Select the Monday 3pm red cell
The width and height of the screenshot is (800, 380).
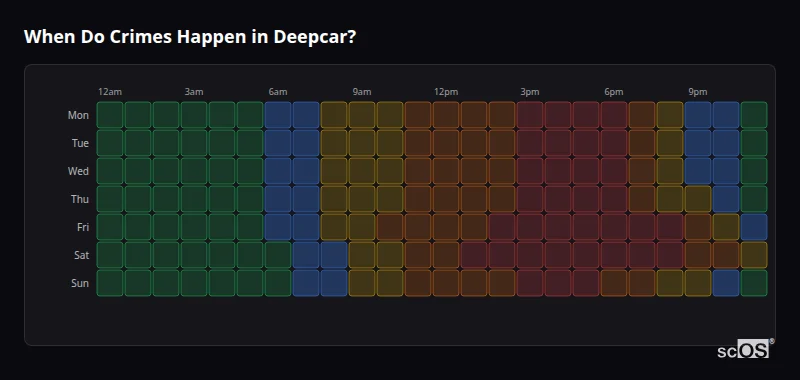(530, 115)
